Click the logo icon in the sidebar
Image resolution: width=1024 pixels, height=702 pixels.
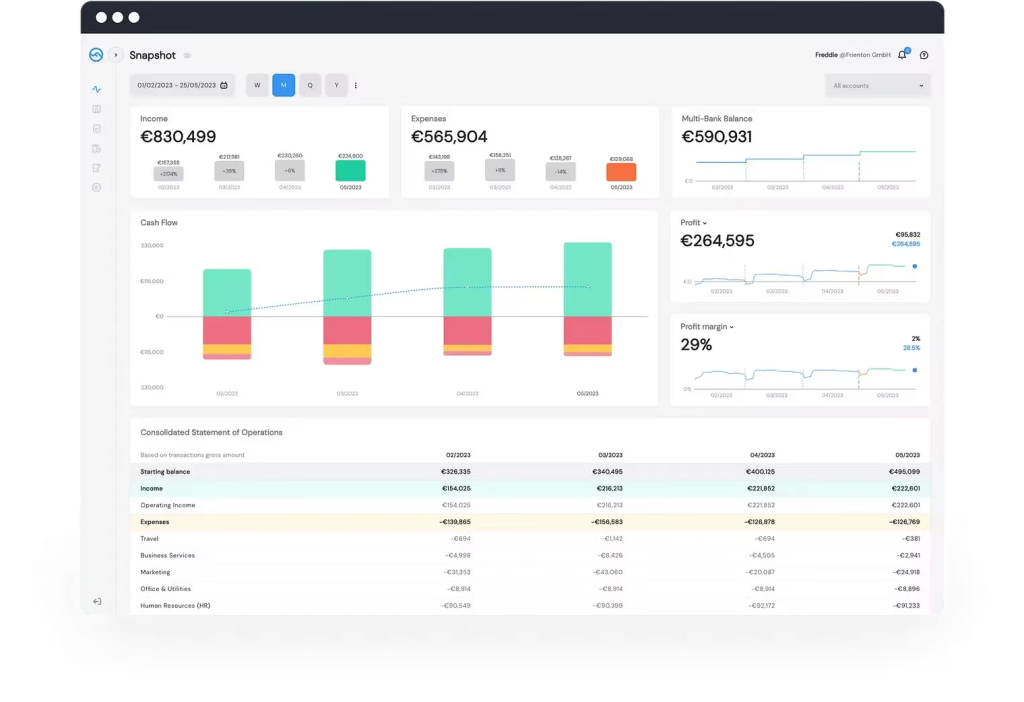[96, 55]
